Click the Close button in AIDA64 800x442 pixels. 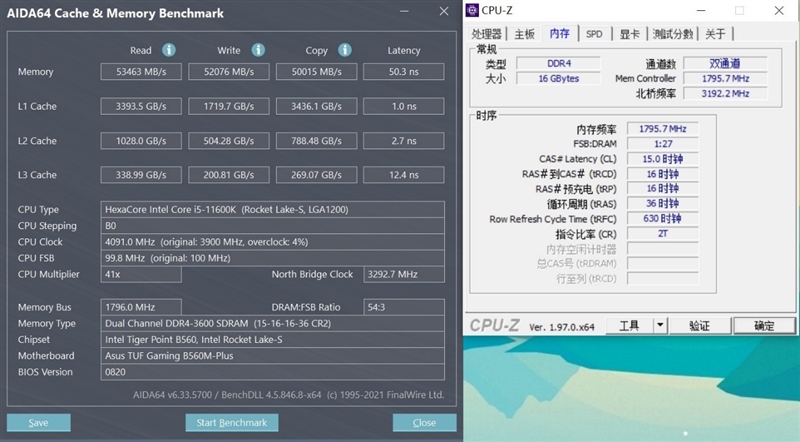(x=424, y=423)
